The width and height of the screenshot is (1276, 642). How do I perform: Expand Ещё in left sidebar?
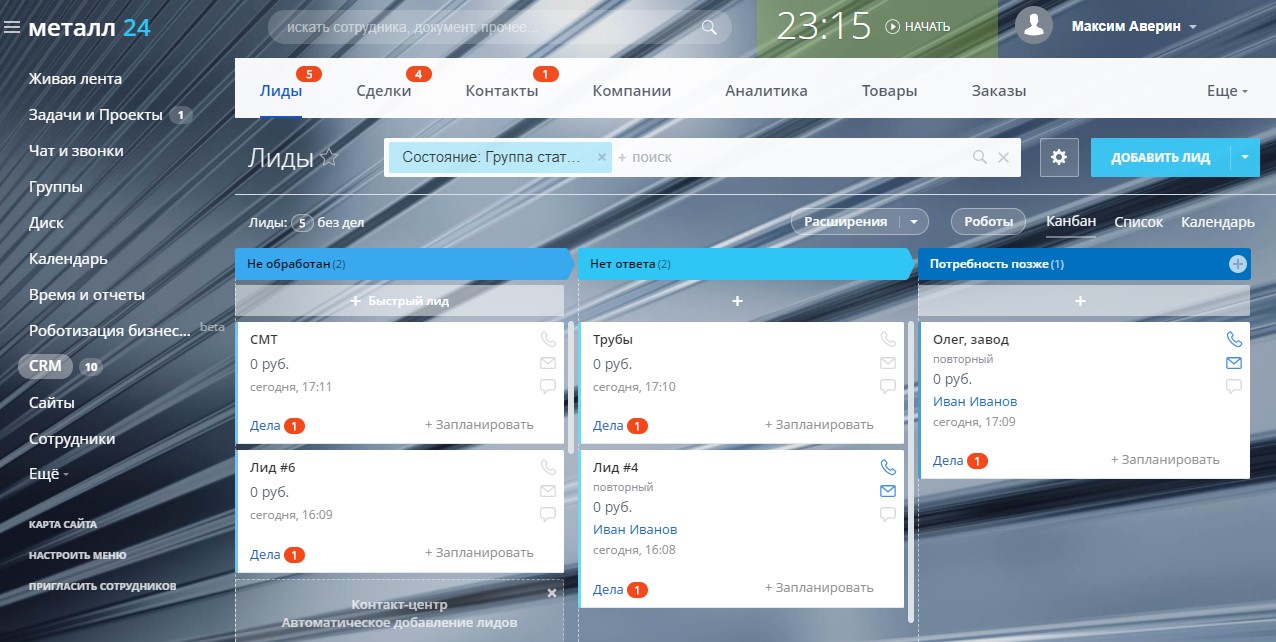(49, 475)
